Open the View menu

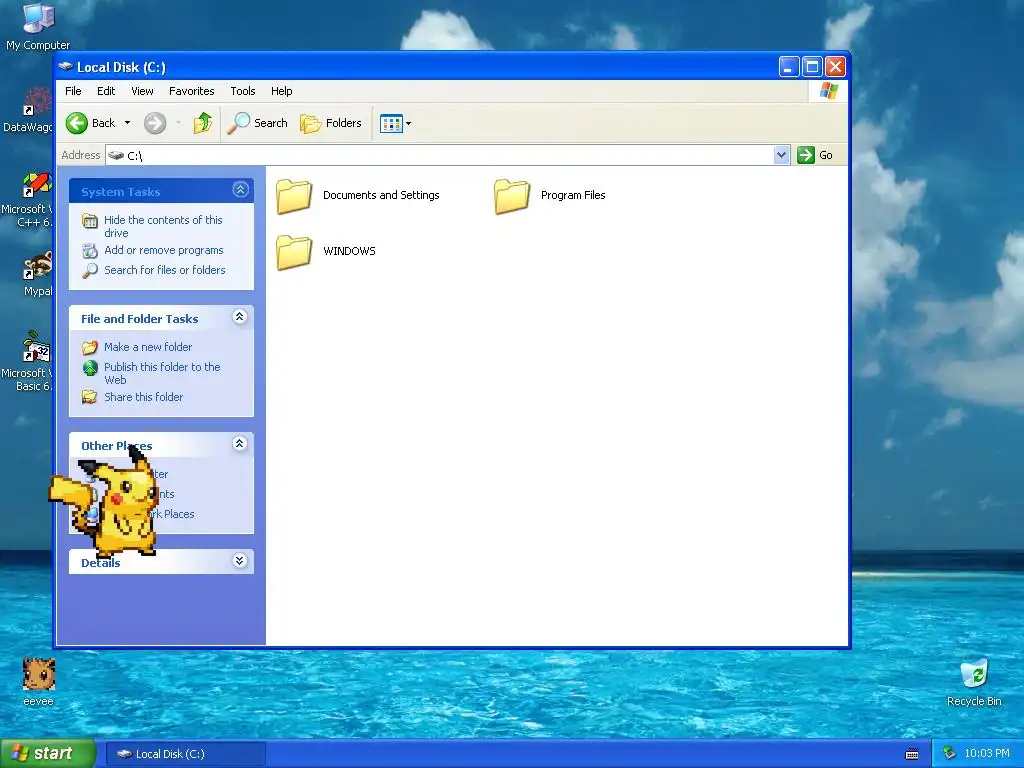click(x=142, y=91)
